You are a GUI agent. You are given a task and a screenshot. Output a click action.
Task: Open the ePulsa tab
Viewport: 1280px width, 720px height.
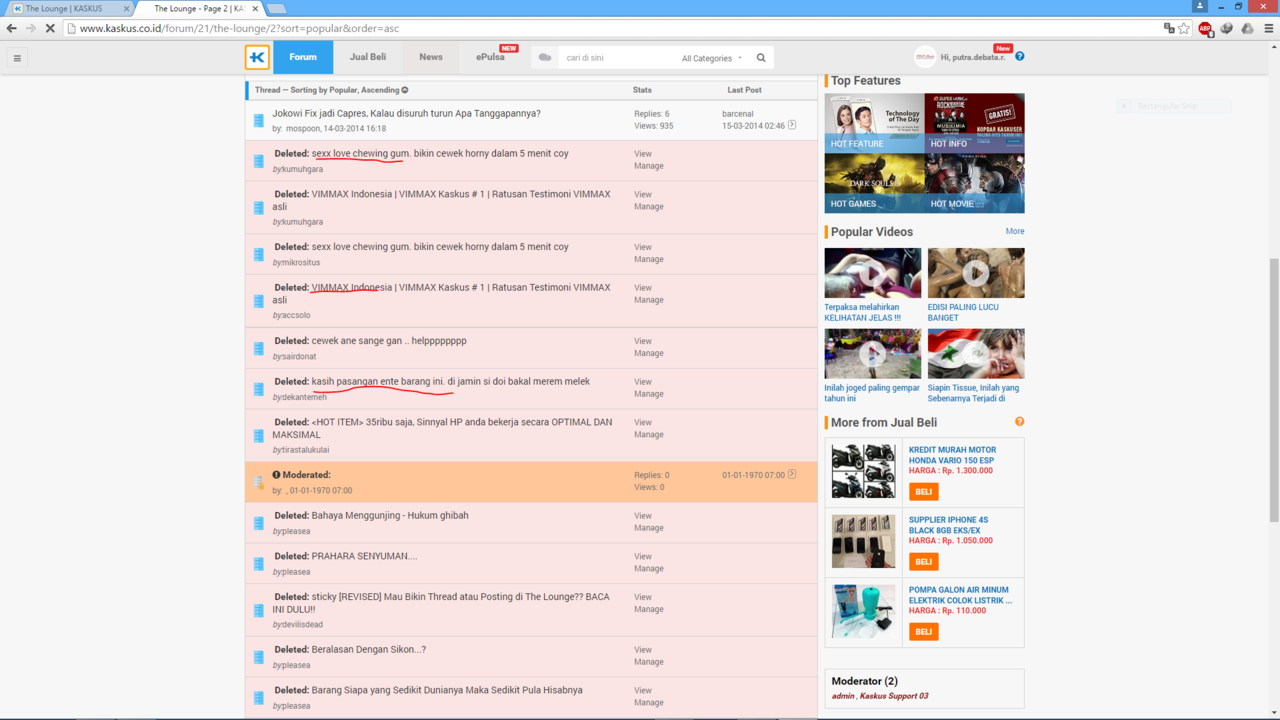(490, 57)
